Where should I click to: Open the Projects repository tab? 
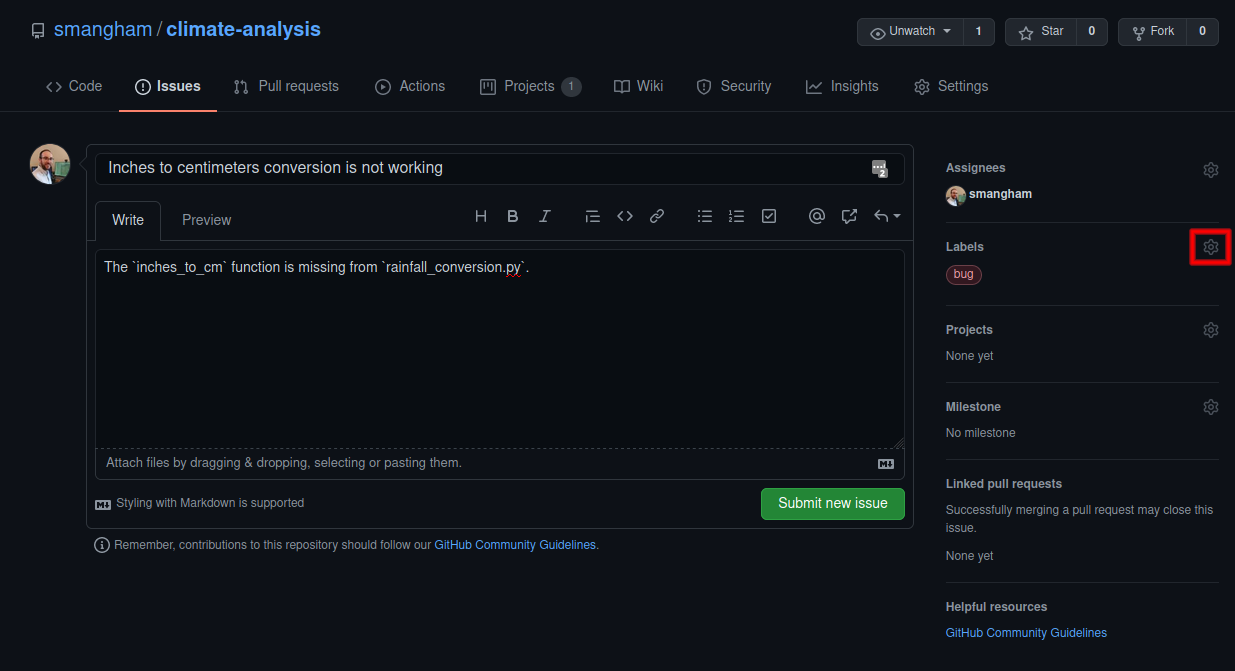coord(530,86)
